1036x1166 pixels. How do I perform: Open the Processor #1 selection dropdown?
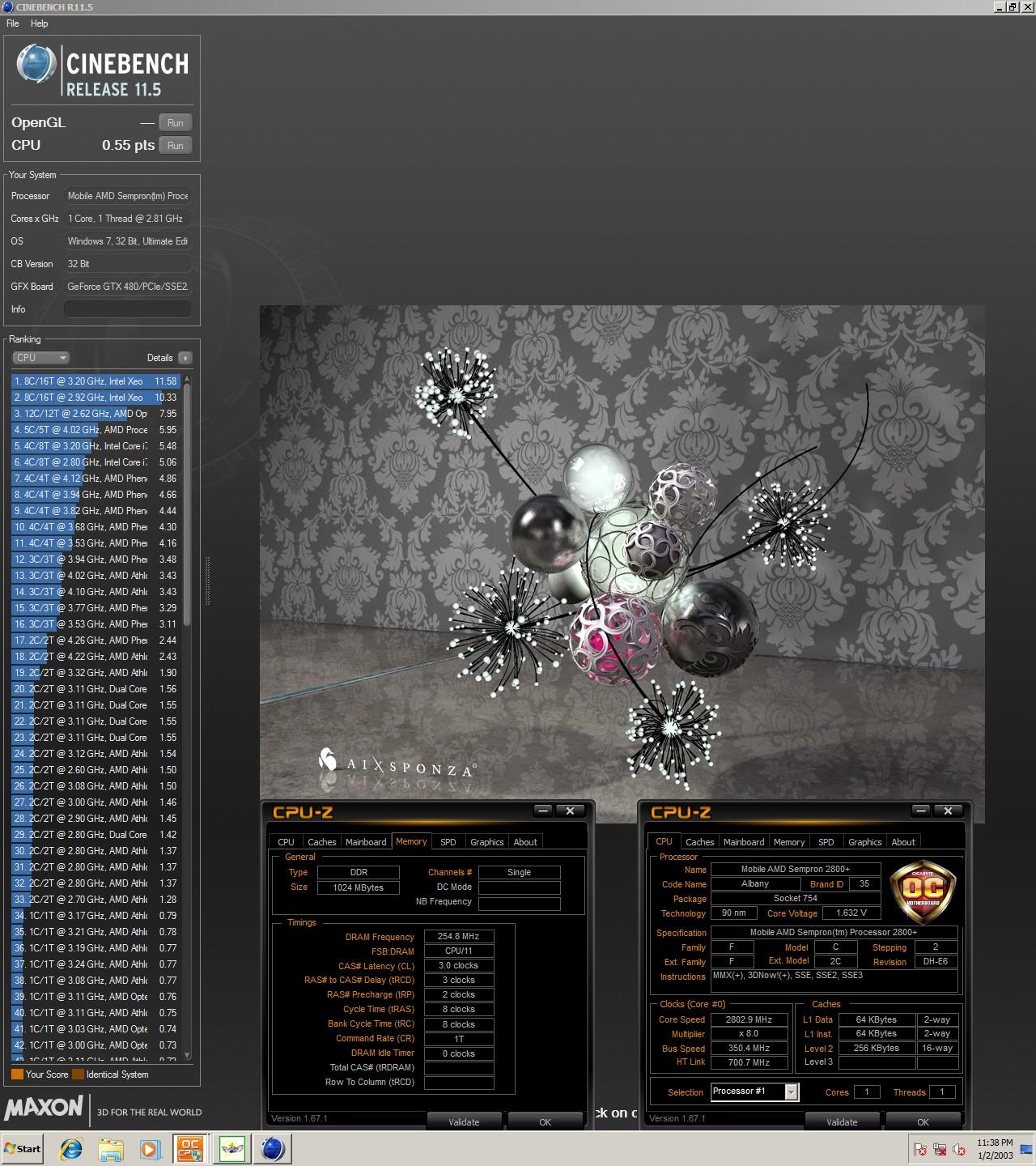click(x=755, y=1092)
